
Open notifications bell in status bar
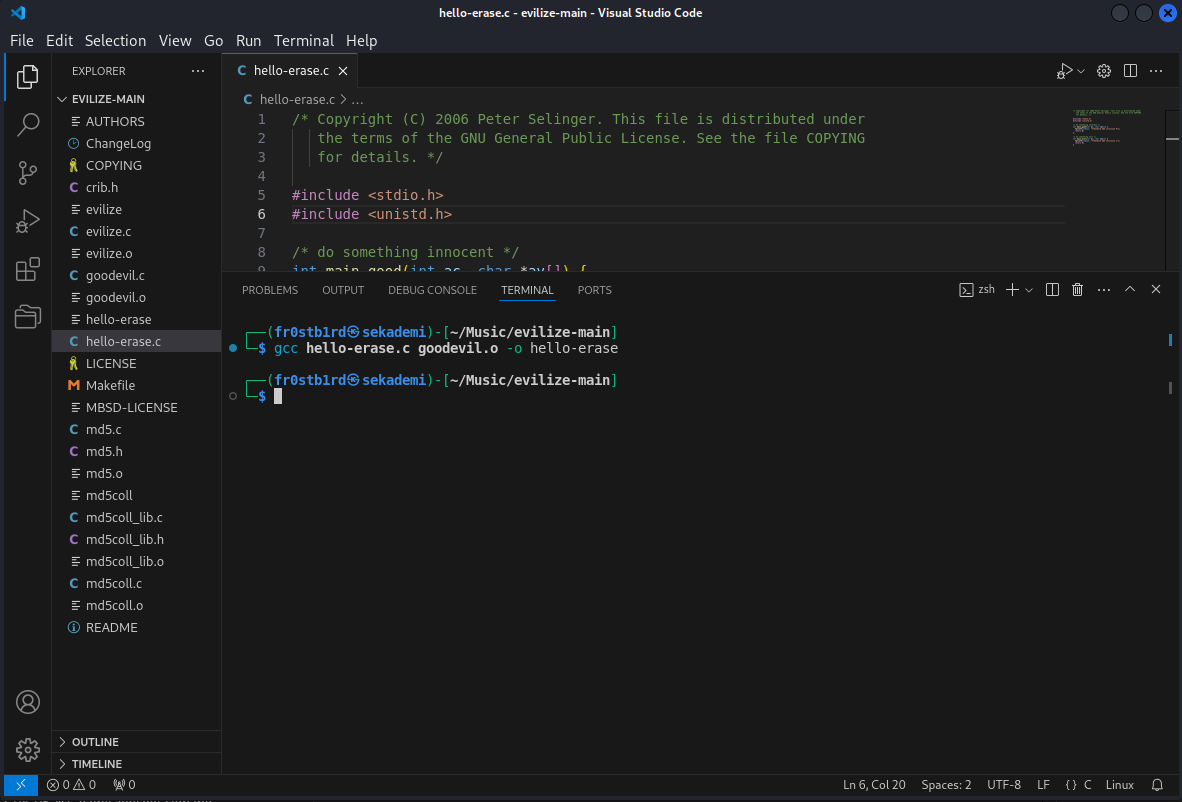(x=1157, y=785)
